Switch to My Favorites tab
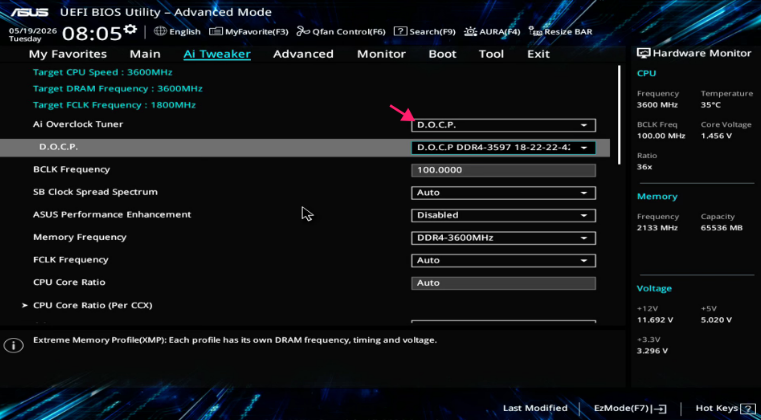 (67, 54)
